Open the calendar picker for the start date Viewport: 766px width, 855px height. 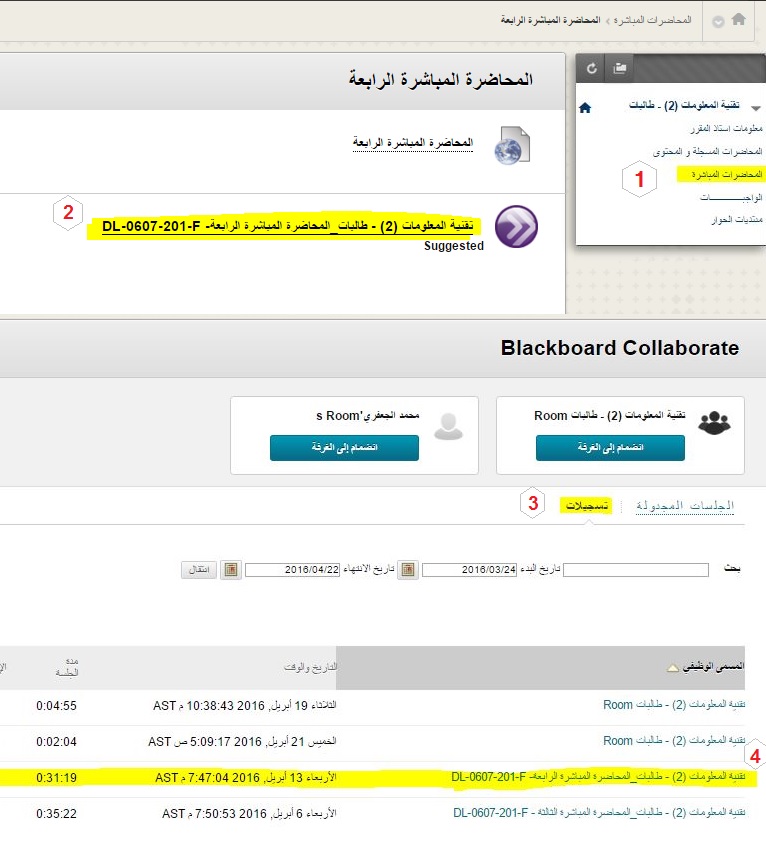pyautogui.click(x=408, y=570)
